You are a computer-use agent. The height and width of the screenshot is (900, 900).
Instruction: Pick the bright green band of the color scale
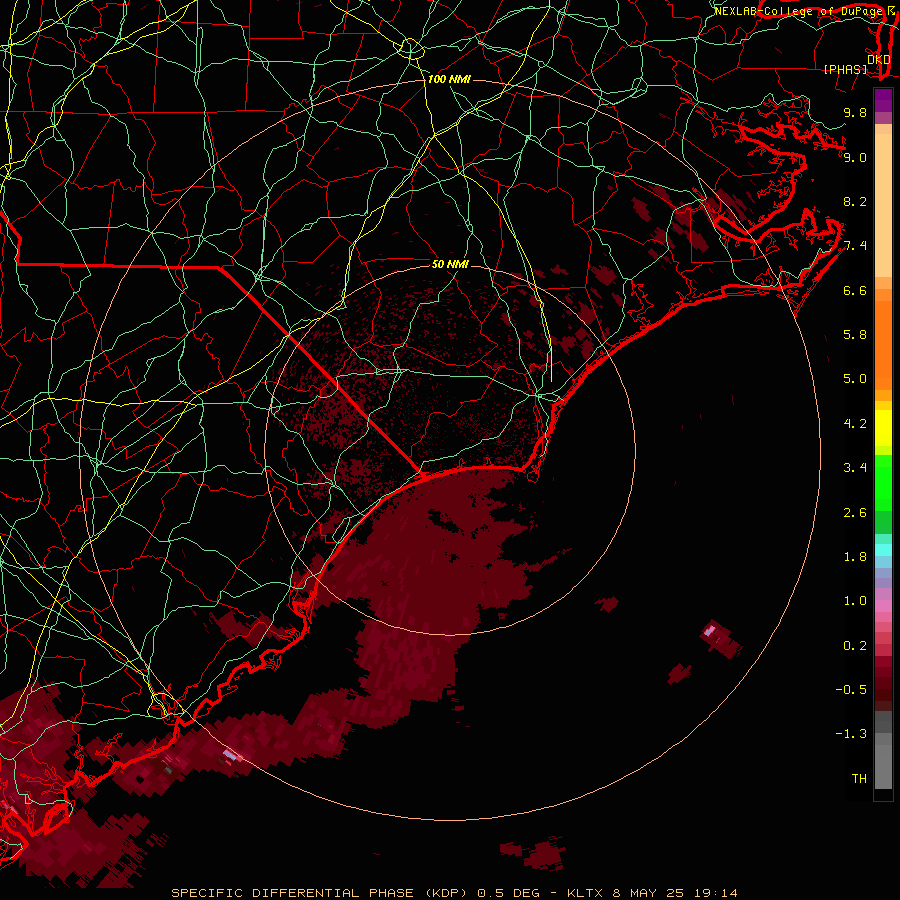point(883,481)
